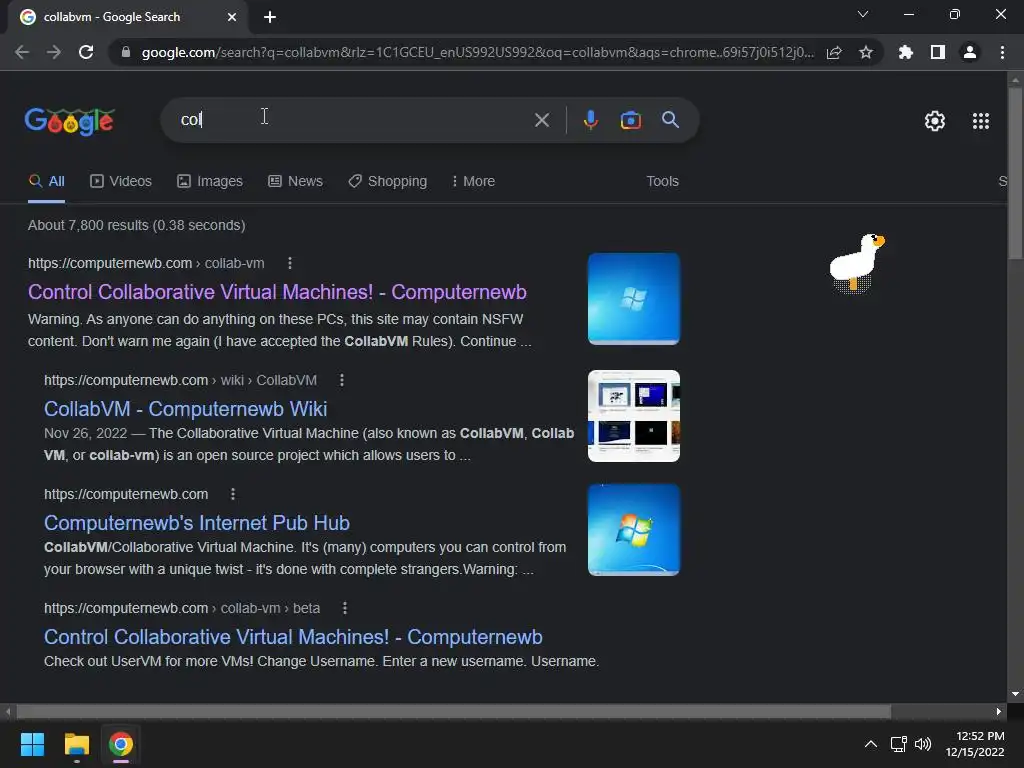Image resolution: width=1024 pixels, height=768 pixels.
Task: Click the Chrome taskbar icon
Action: [x=121, y=744]
